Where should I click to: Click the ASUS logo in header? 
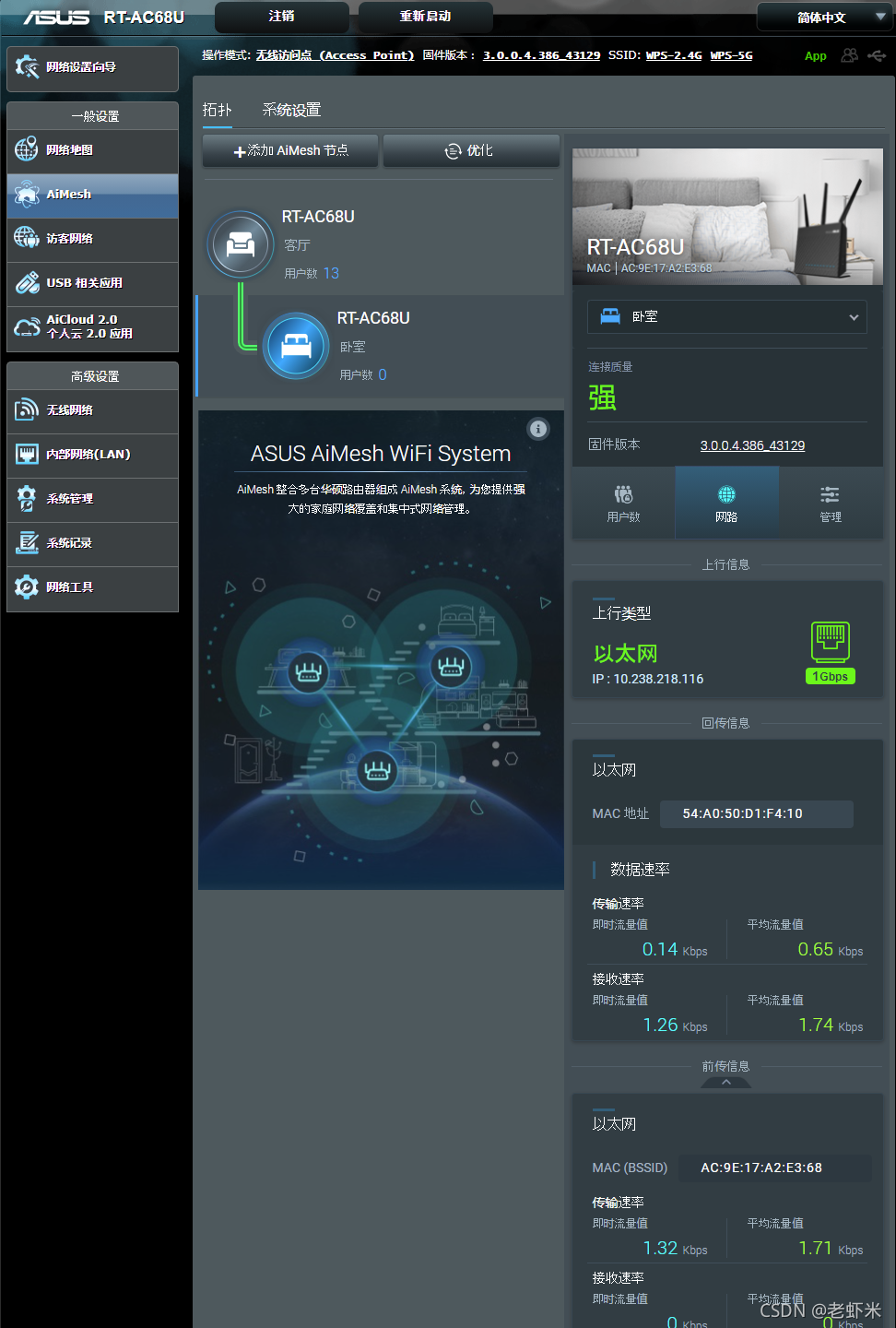point(56,17)
